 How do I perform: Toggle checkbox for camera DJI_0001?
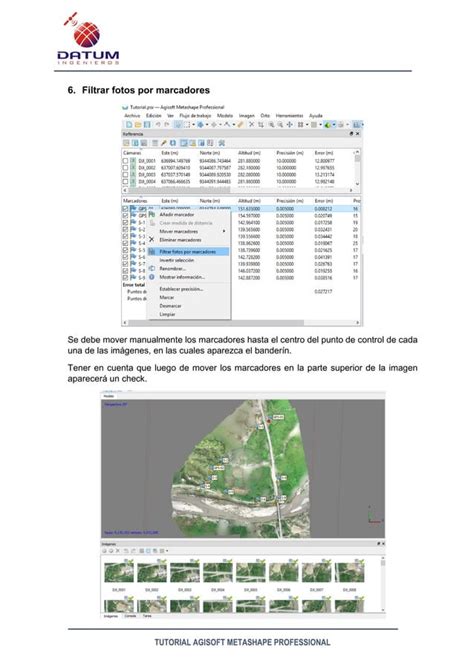click(125, 161)
